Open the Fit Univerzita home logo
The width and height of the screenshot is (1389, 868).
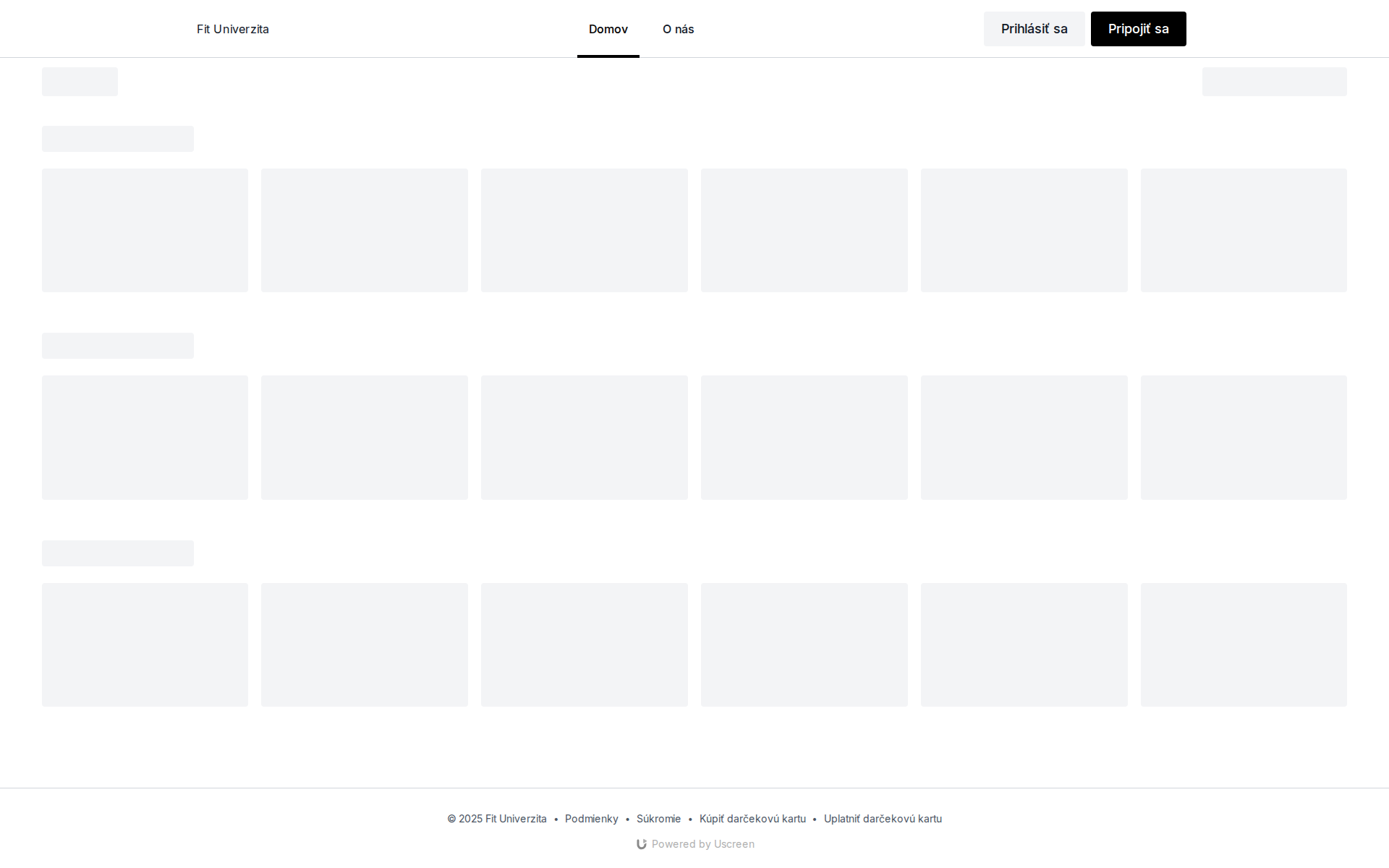coord(232,29)
